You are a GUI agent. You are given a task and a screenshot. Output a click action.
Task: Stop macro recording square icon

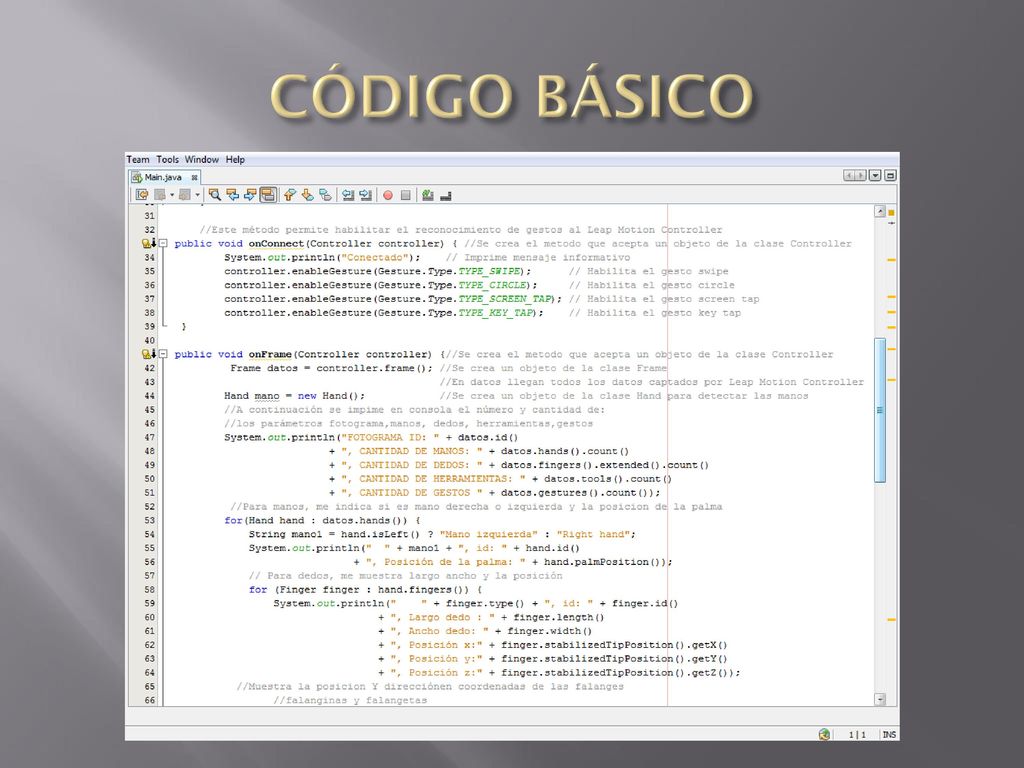tap(406, 195)
